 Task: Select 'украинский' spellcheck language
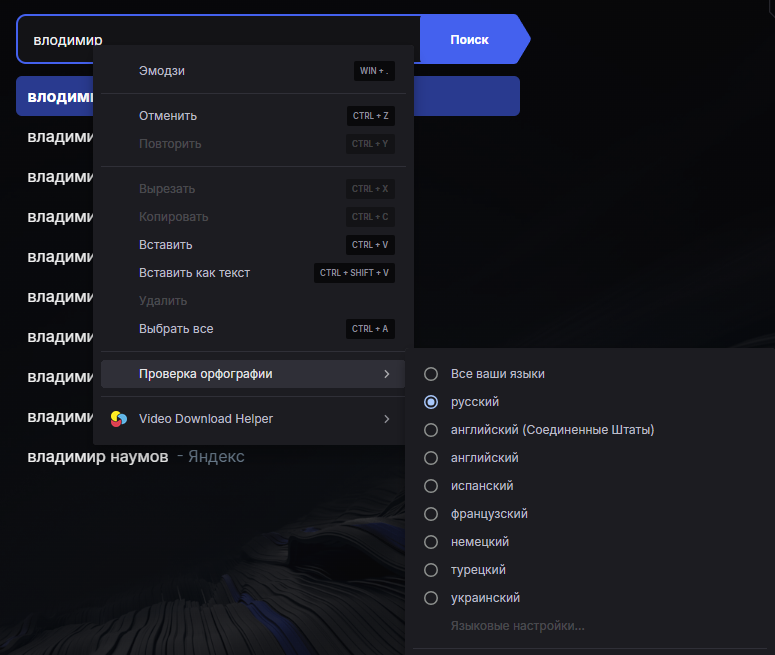(x=431, y=598)
